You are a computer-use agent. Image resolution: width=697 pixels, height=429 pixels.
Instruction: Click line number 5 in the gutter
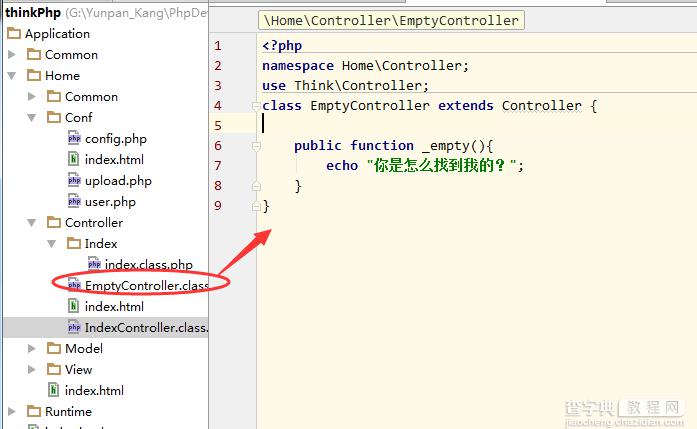pos(218,125)
